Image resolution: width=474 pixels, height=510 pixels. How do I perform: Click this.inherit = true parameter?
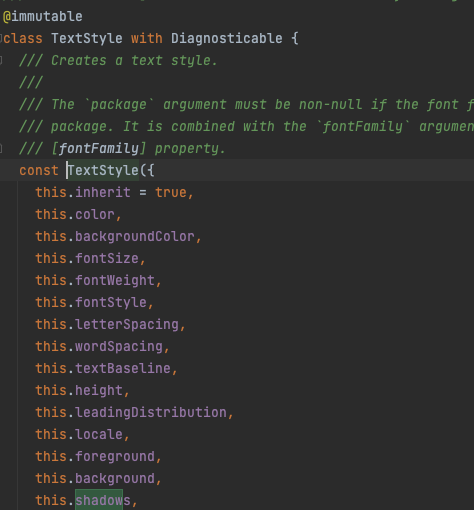pos(114,192)
